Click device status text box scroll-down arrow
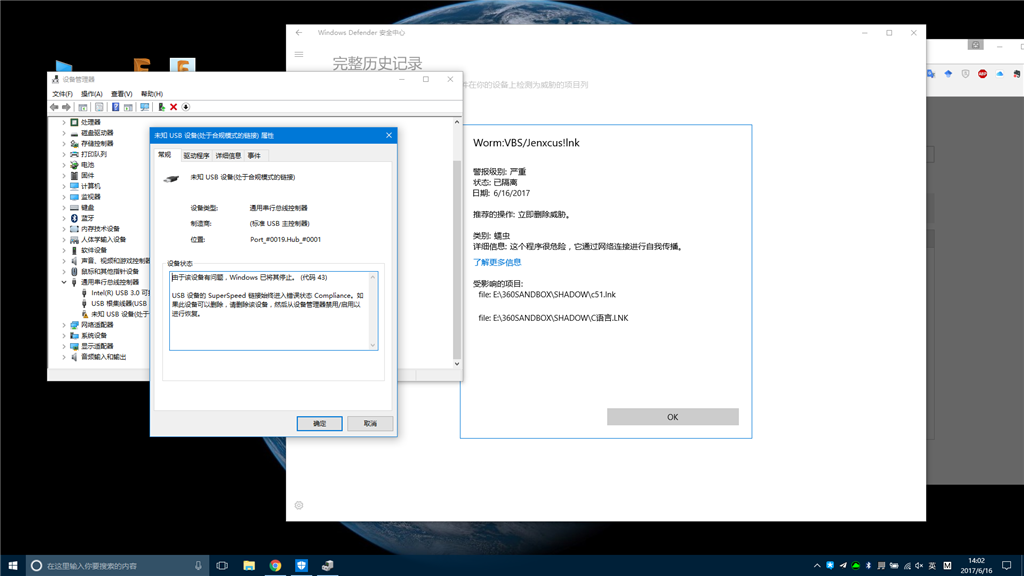This screenshot has height=576, width=1024. point(373,345)
